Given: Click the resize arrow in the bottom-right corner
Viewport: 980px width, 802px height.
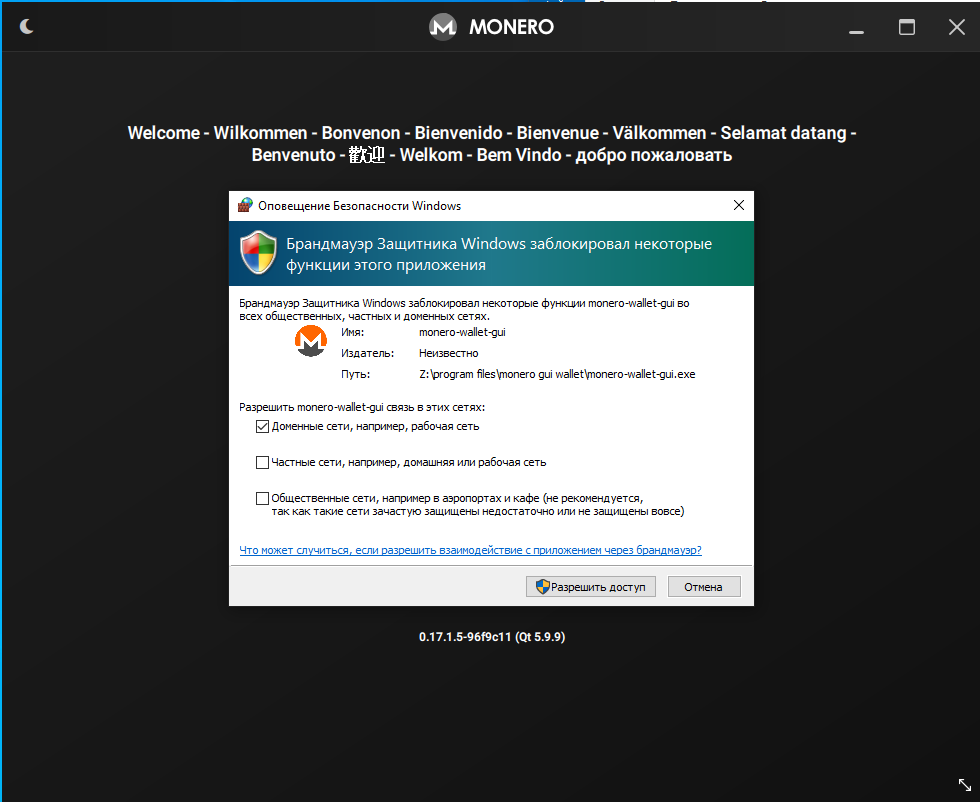Looking at the screenshot, I should tap(964, 785).
